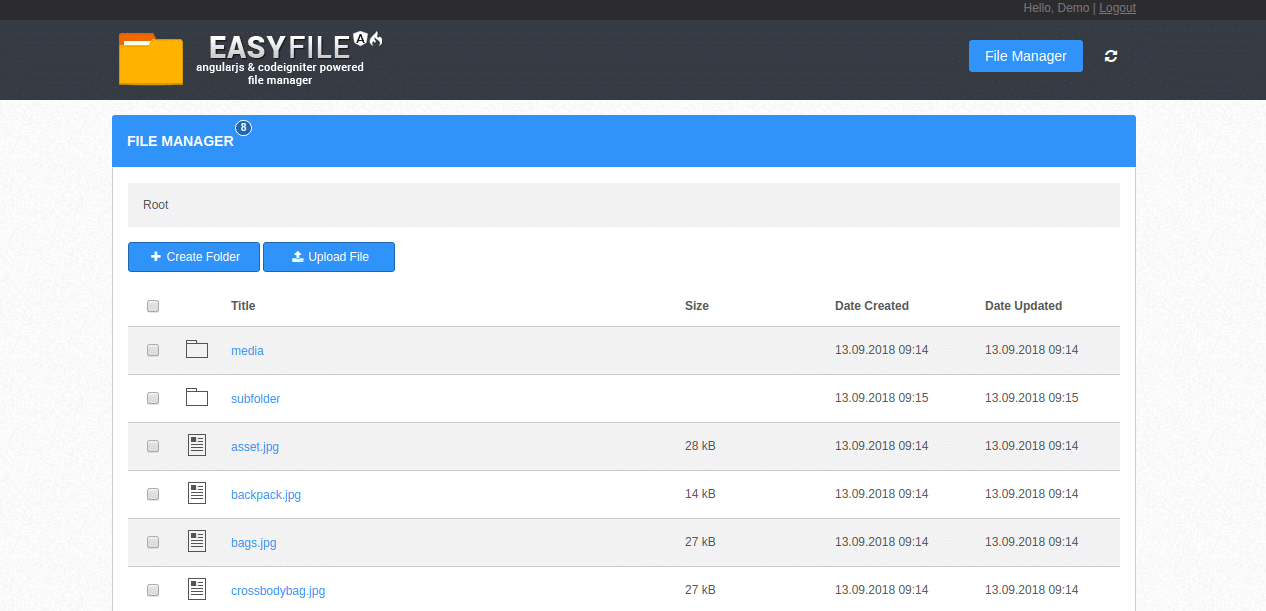Click the file icon next to asset.jpg
The image size is (1266, 611).
coord(196,445)
